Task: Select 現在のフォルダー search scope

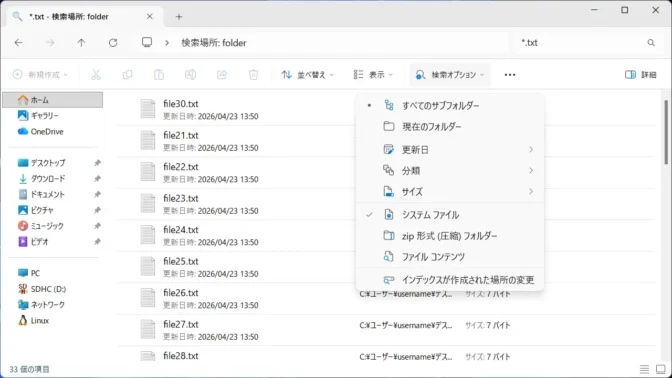Action: 450,126
